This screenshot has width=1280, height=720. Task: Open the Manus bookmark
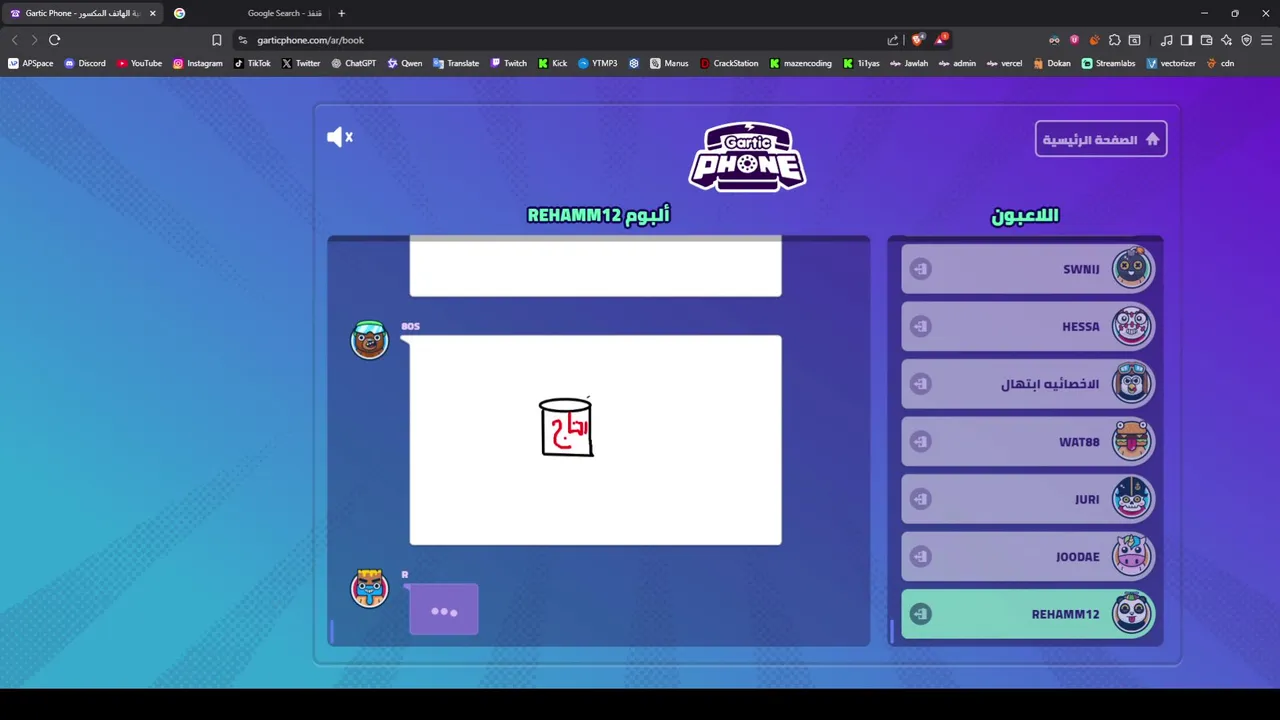[669, 63]
